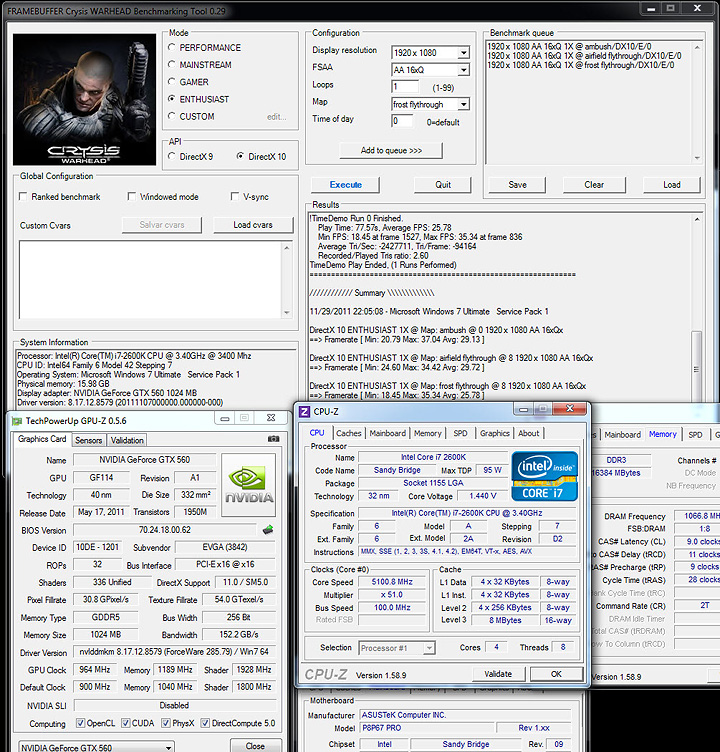Select the front CPU-Z CPU tab
This screenshot has height=752, width=720.
click(x=317, y=433)
